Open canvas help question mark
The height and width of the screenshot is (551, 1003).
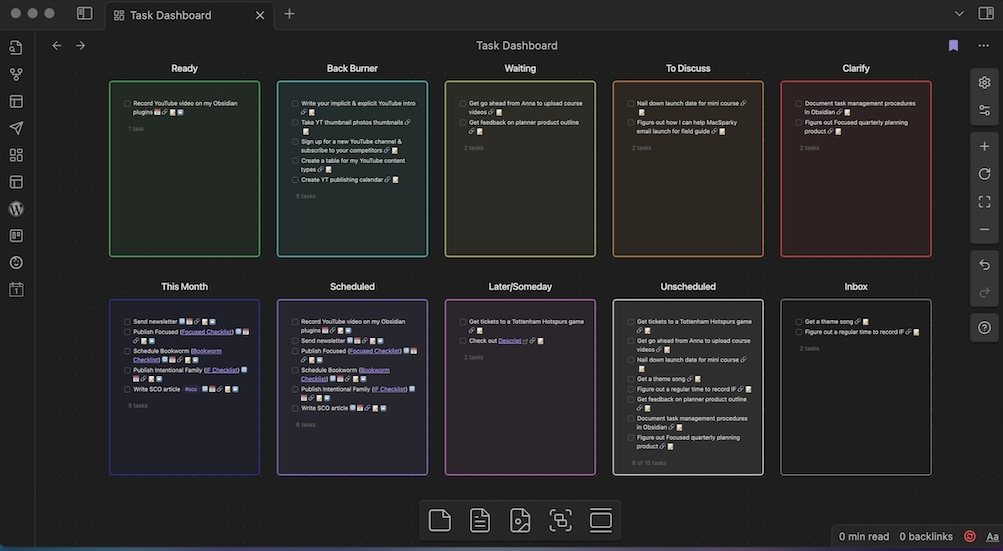coord(984,328)
